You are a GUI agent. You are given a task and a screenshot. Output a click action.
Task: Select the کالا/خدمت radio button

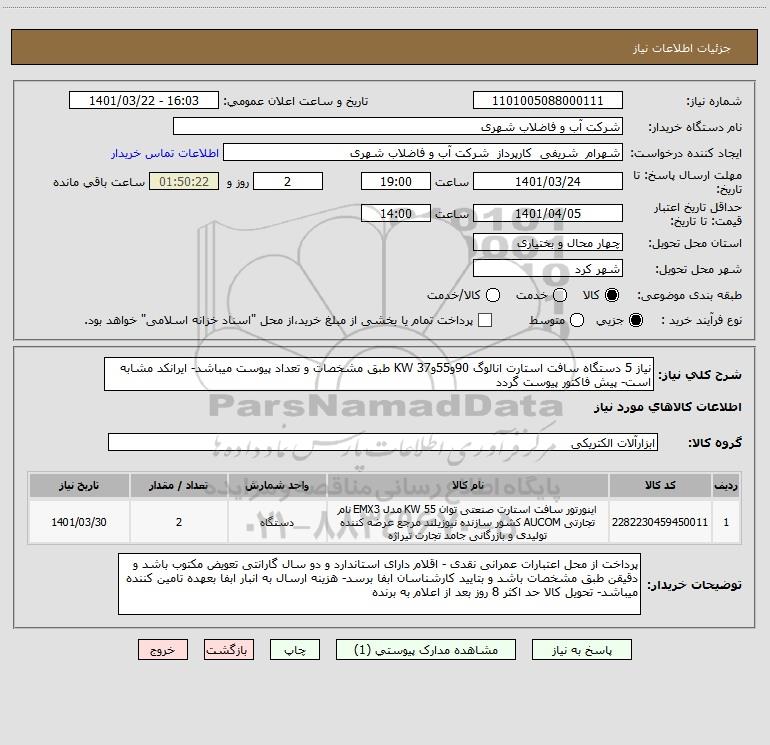pos(493,295)
